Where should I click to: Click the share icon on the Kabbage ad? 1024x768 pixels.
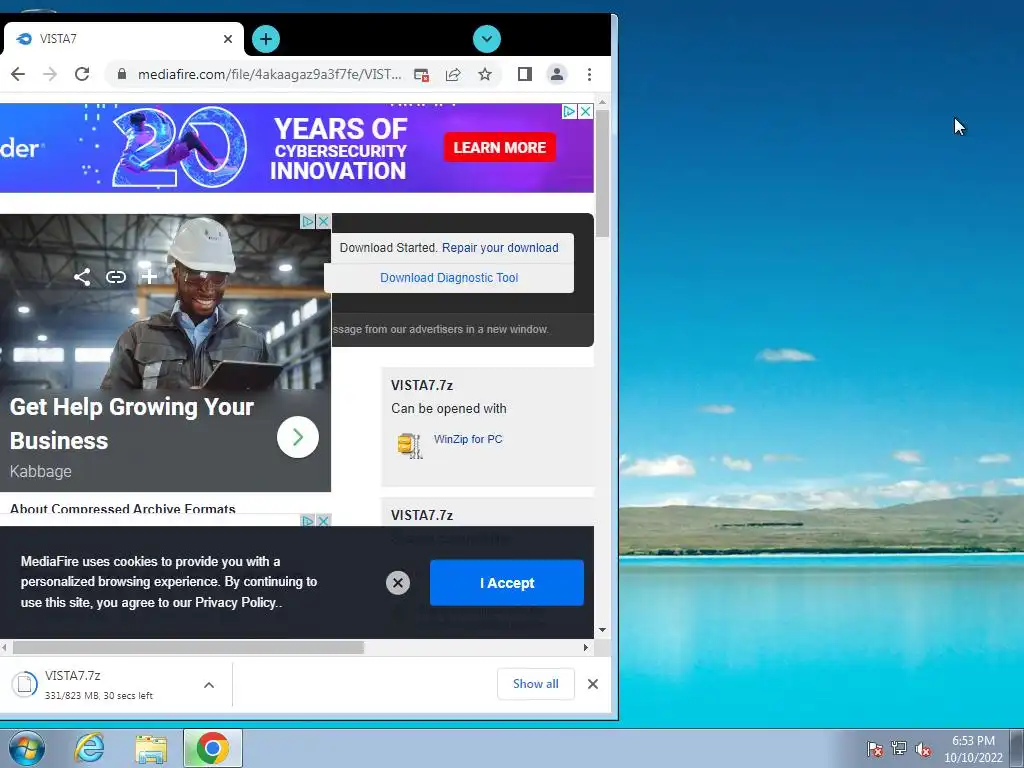point(82,277)
